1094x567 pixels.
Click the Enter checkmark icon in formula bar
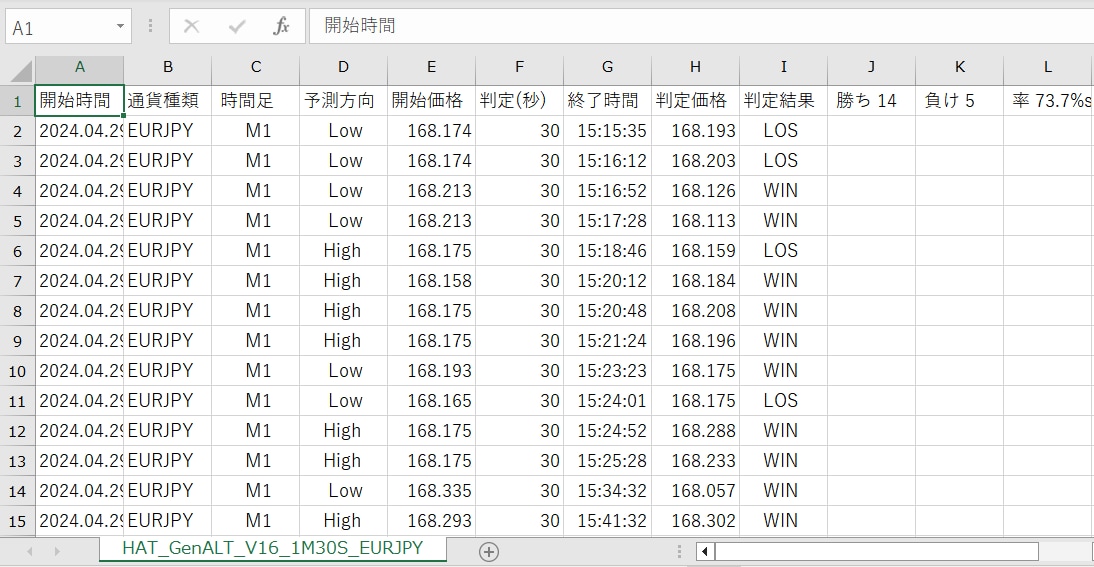237,27
